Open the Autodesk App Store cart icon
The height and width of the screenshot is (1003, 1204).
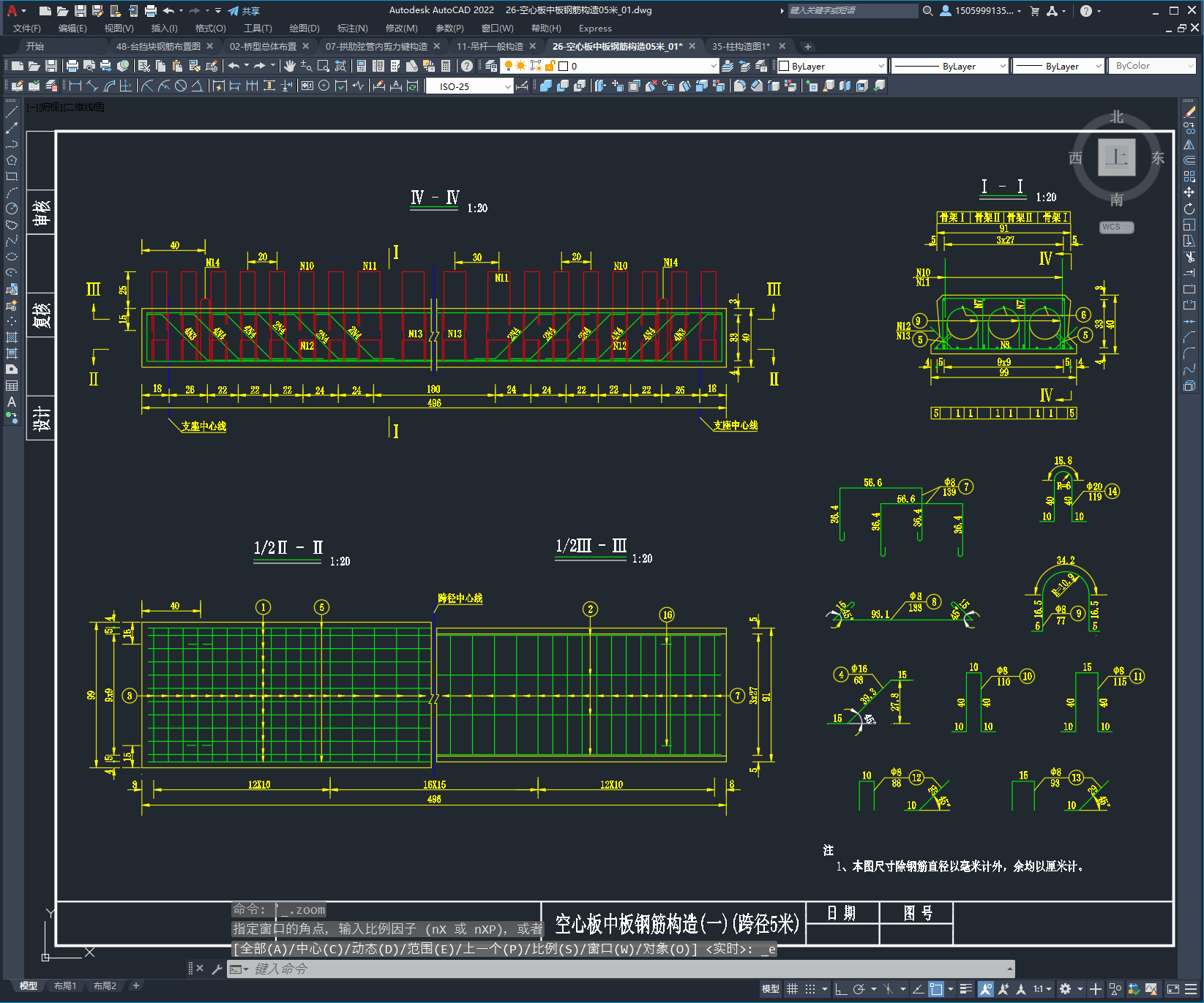[1035, 10]
